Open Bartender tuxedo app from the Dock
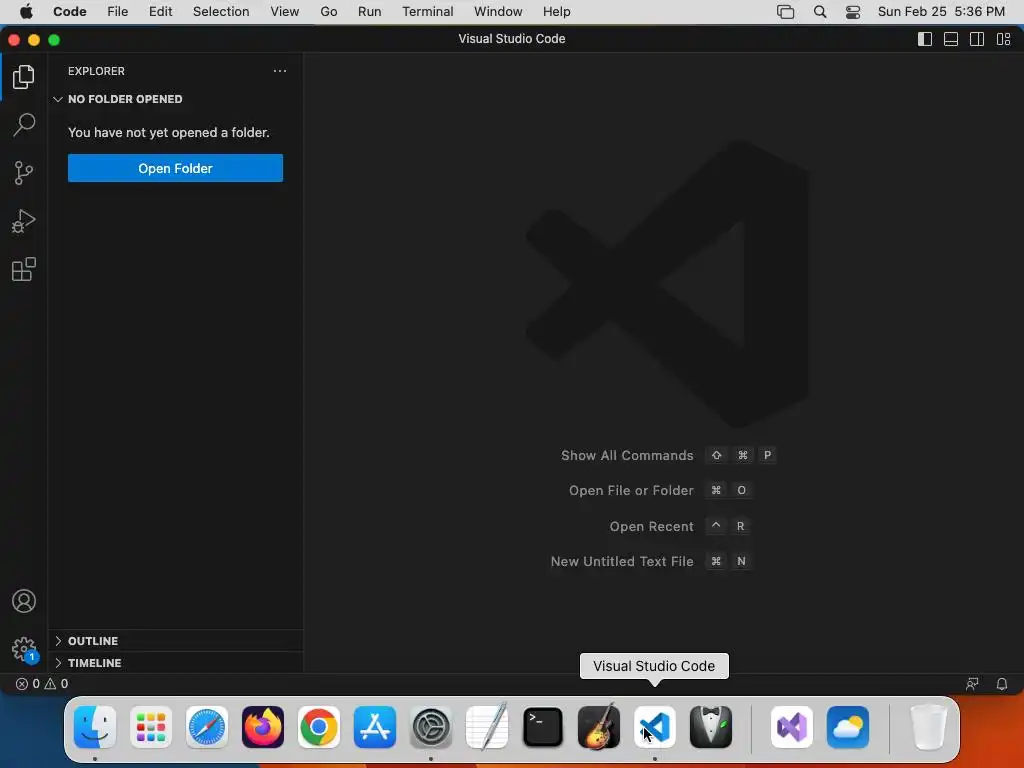This screenshot has height=768, width=1024. (711, 727)
